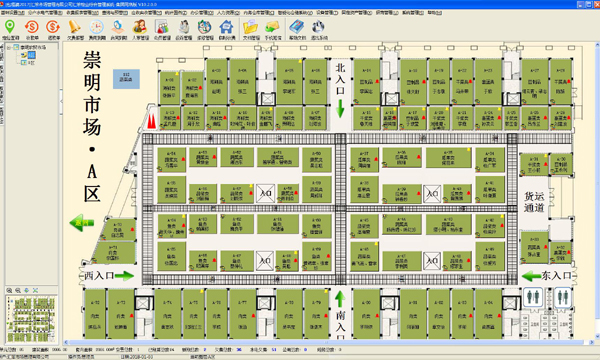Open the clock icon in toolbar

96,27
